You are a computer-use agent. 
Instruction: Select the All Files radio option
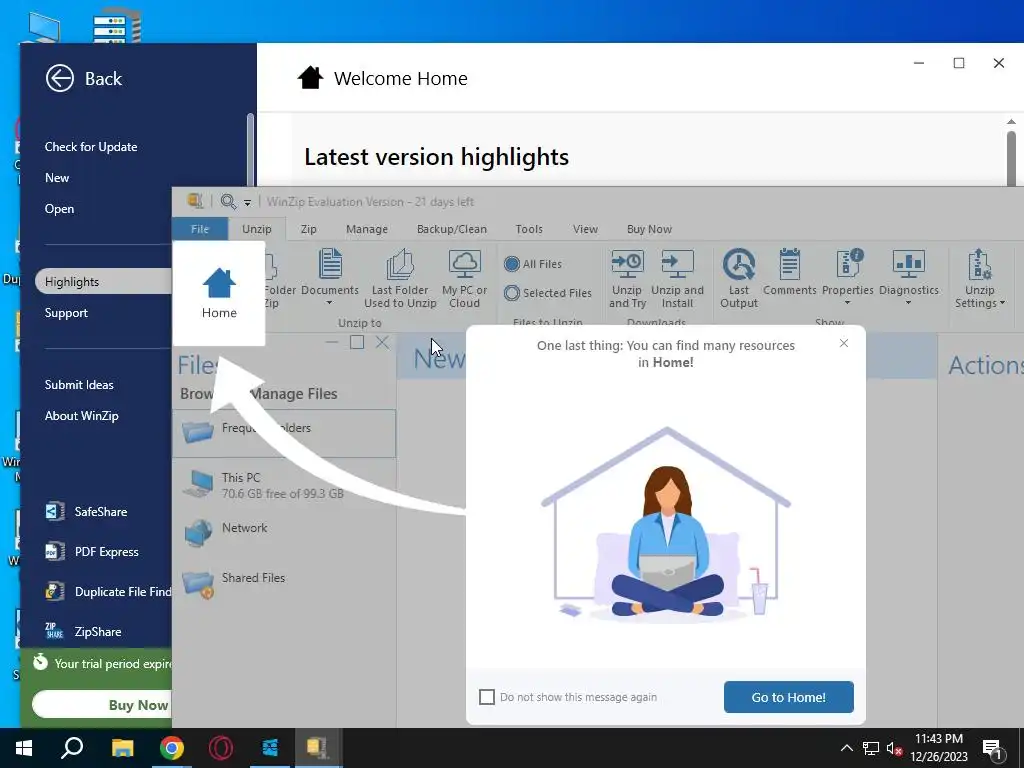point(533,264)
